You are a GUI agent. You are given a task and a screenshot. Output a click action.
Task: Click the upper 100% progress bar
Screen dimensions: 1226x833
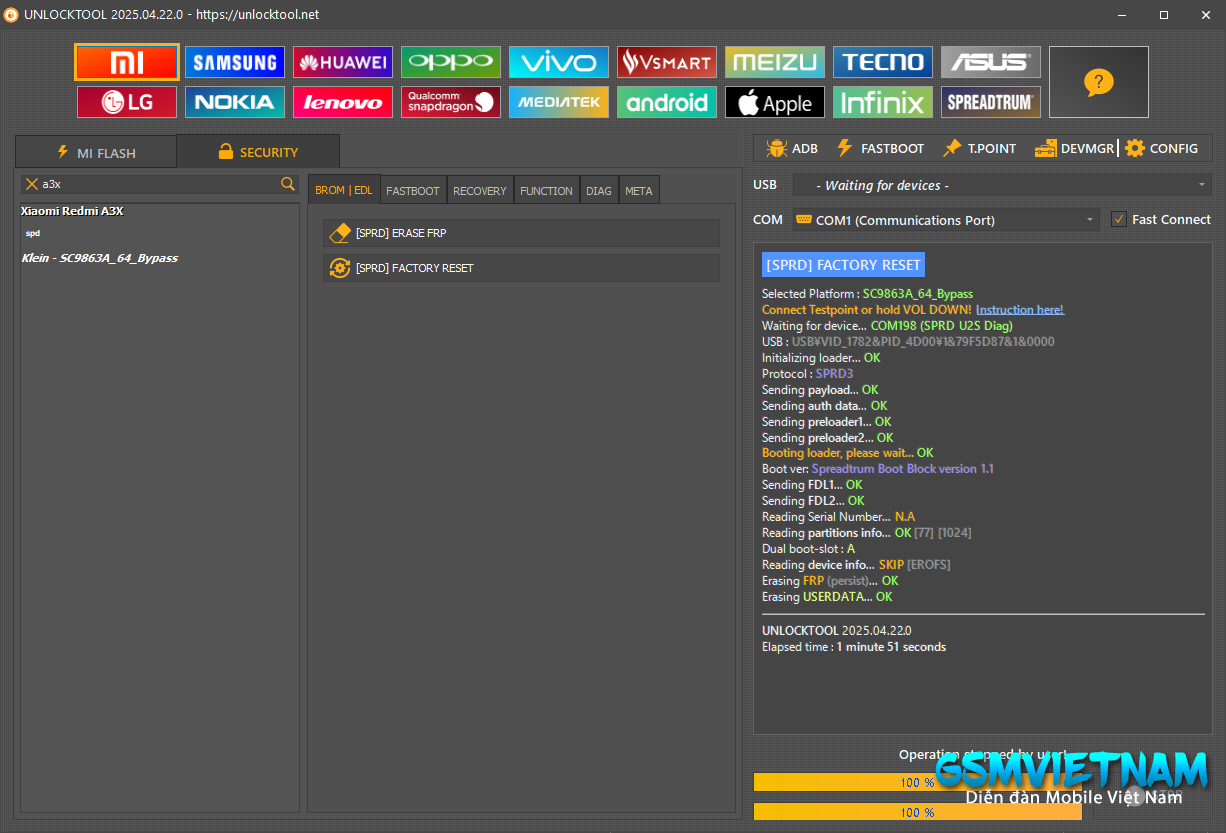(x=917, y=782)
